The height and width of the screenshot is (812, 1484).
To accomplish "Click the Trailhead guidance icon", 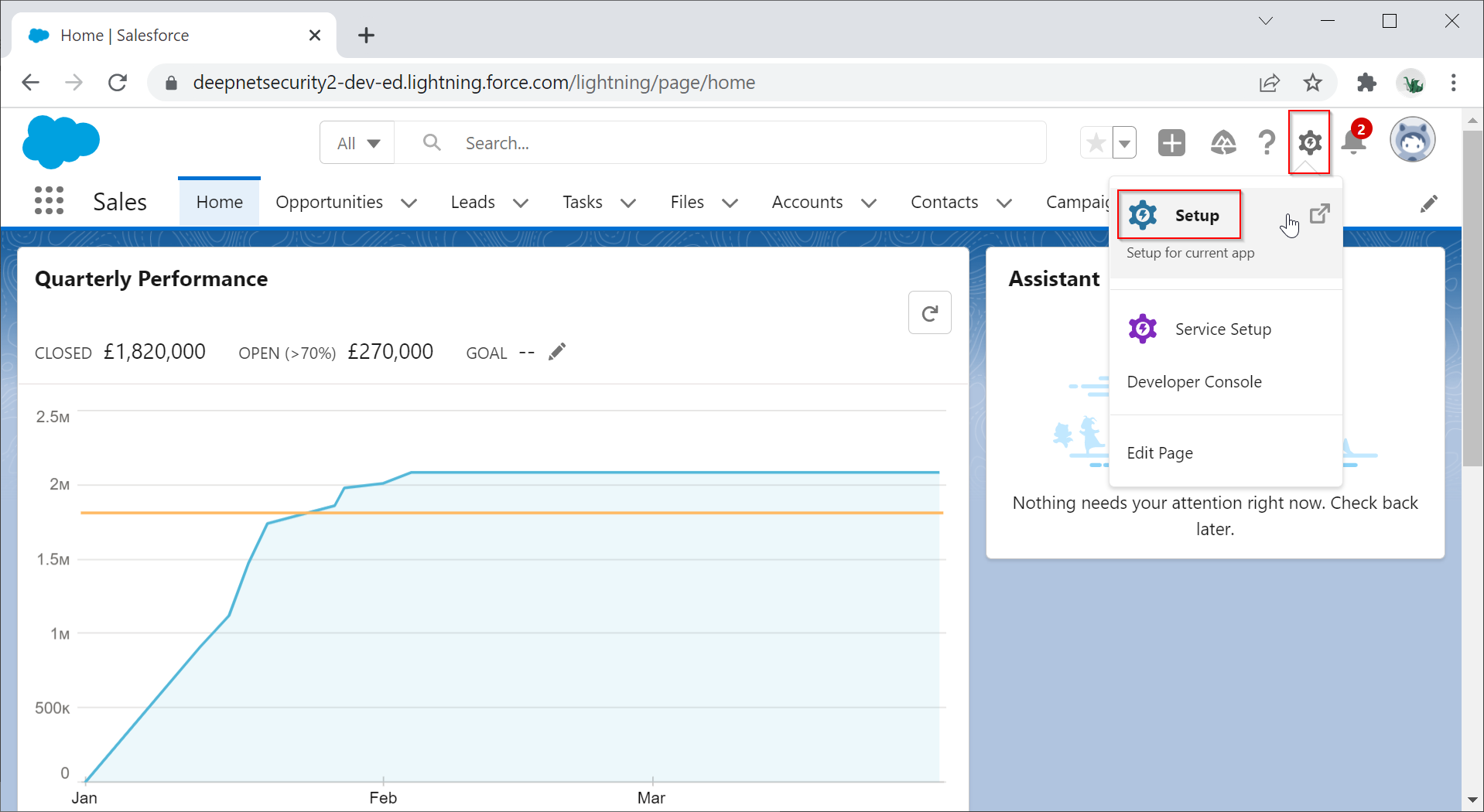I will 1222,143.
